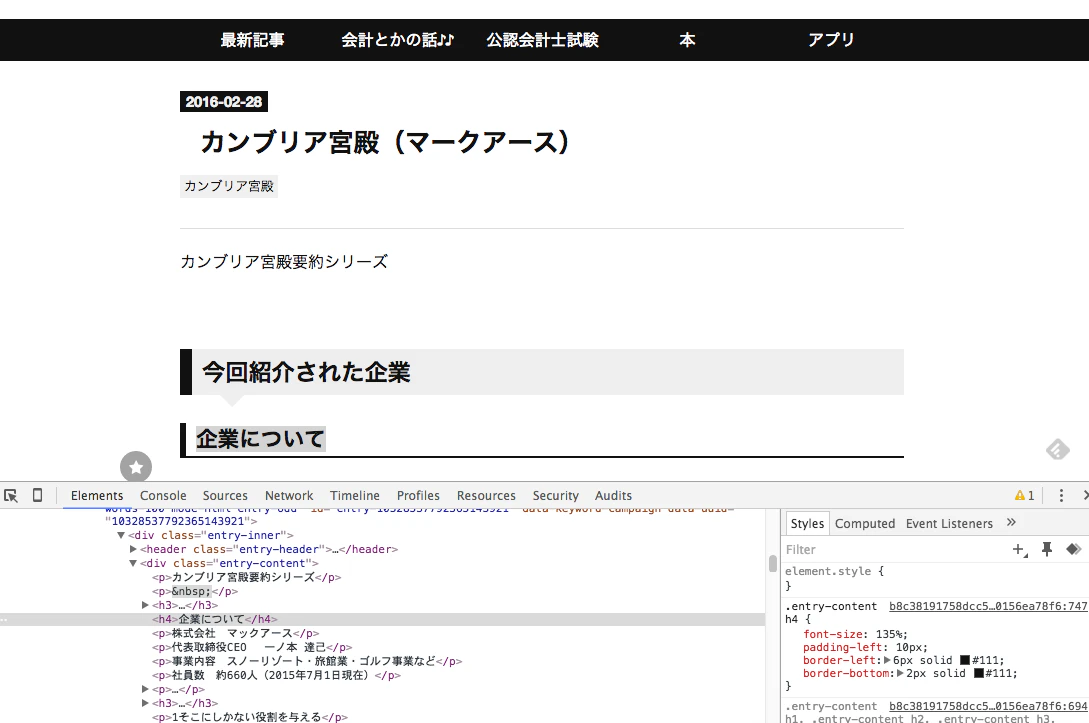Select the p 株式会社 マックアース row
This screenshot has width=1089, height=723.
click(x=235, y=633)
